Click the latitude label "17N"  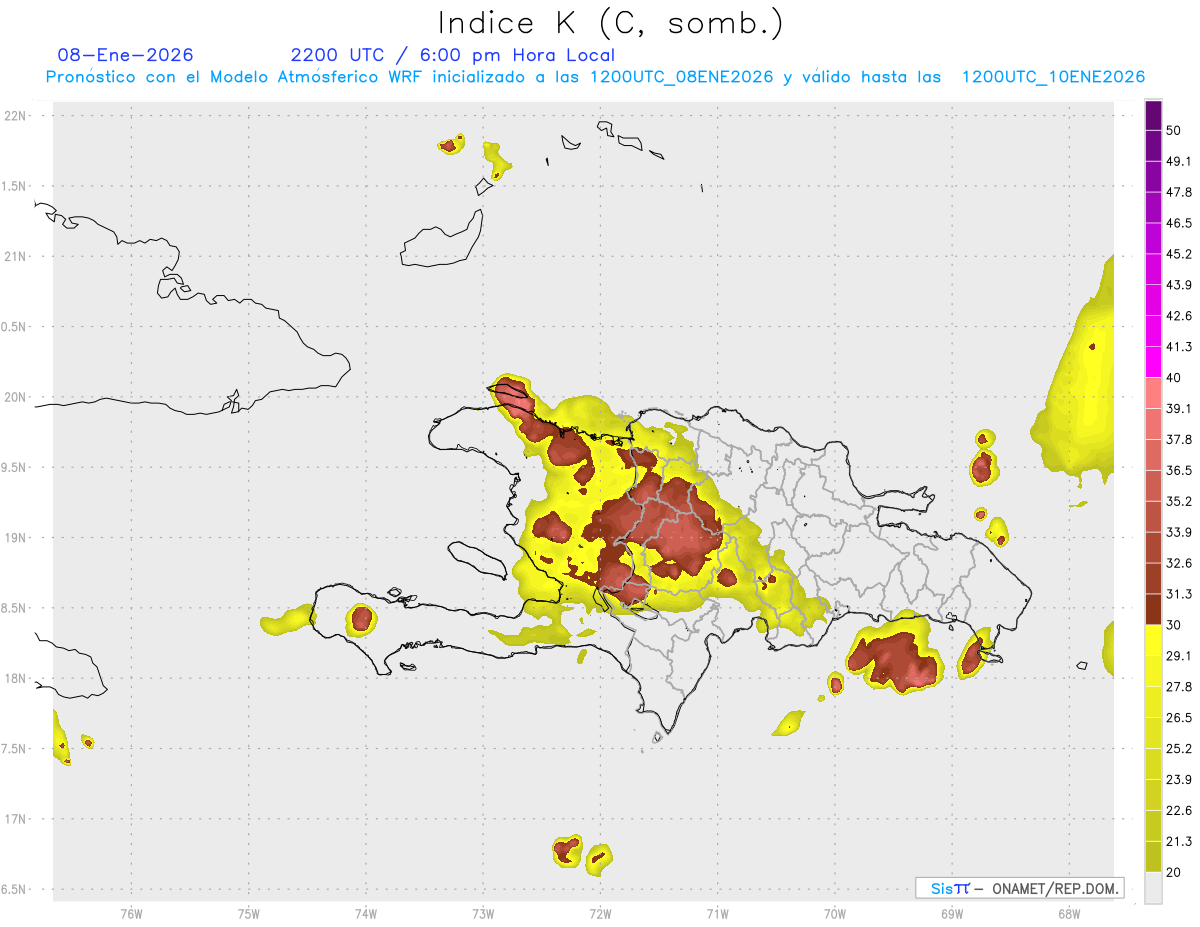15,819
